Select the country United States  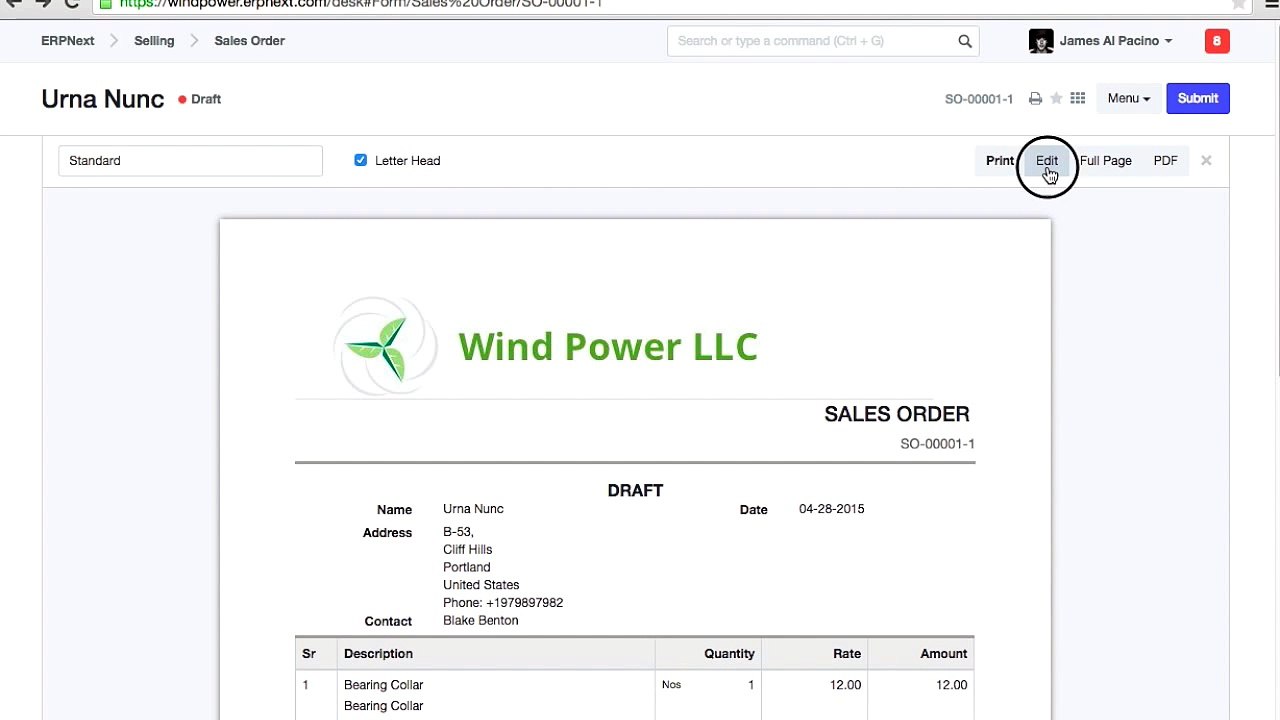(x=481, y=585)
